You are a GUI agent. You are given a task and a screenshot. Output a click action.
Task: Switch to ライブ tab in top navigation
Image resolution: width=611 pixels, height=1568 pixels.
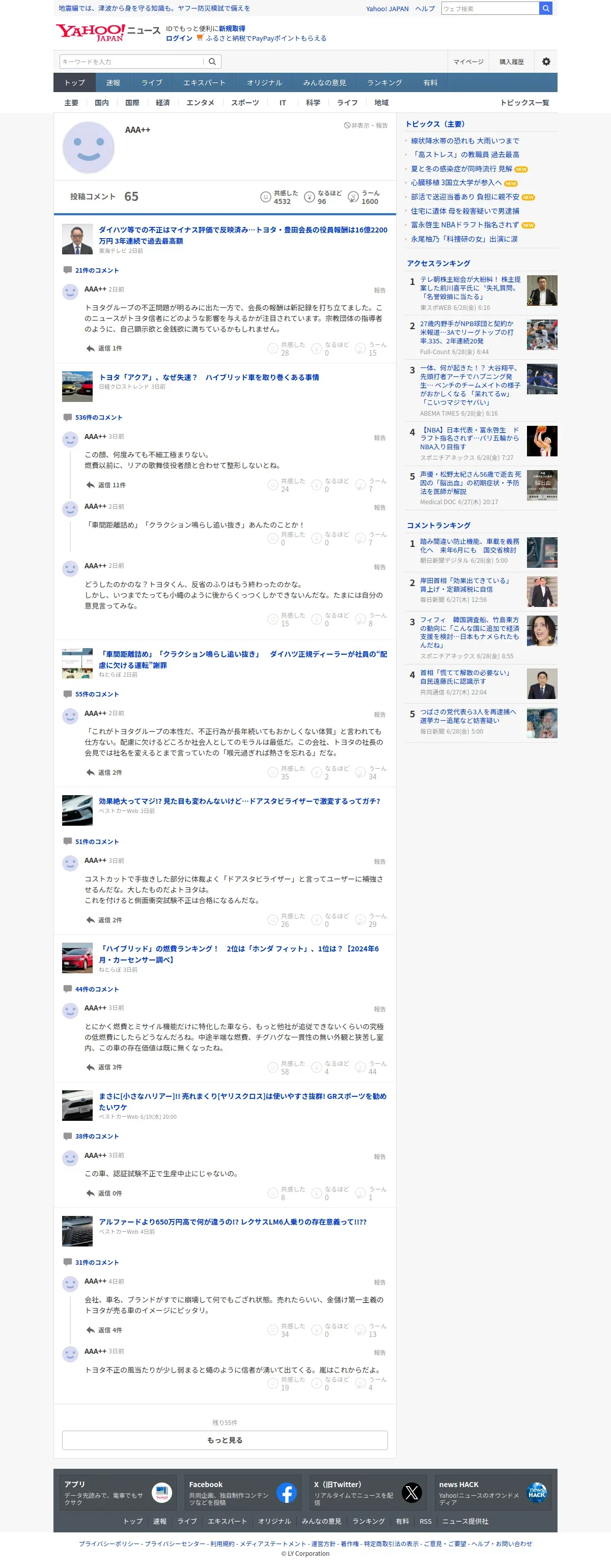pos(152,83)
